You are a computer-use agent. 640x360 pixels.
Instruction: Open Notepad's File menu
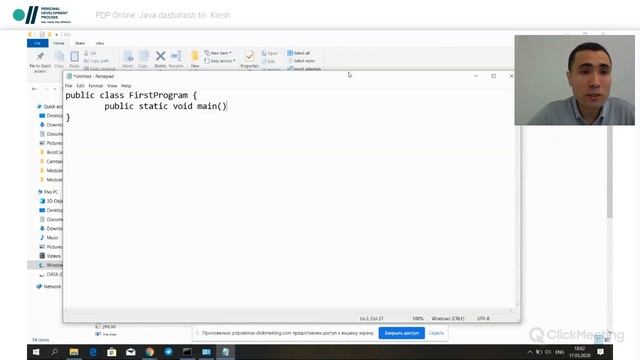pos(69,86)
